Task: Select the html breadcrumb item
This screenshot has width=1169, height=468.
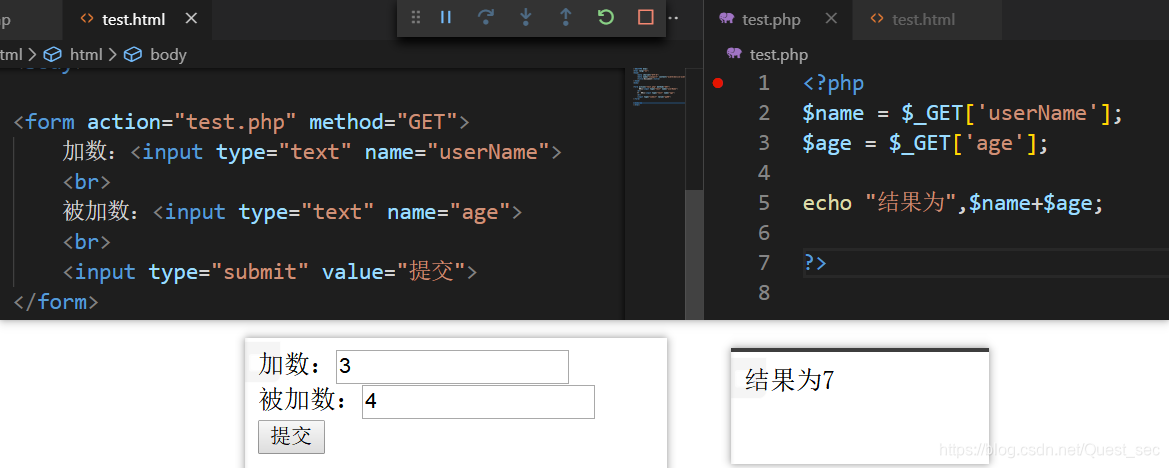Action: pyautogui.click(x=86, y=54)
